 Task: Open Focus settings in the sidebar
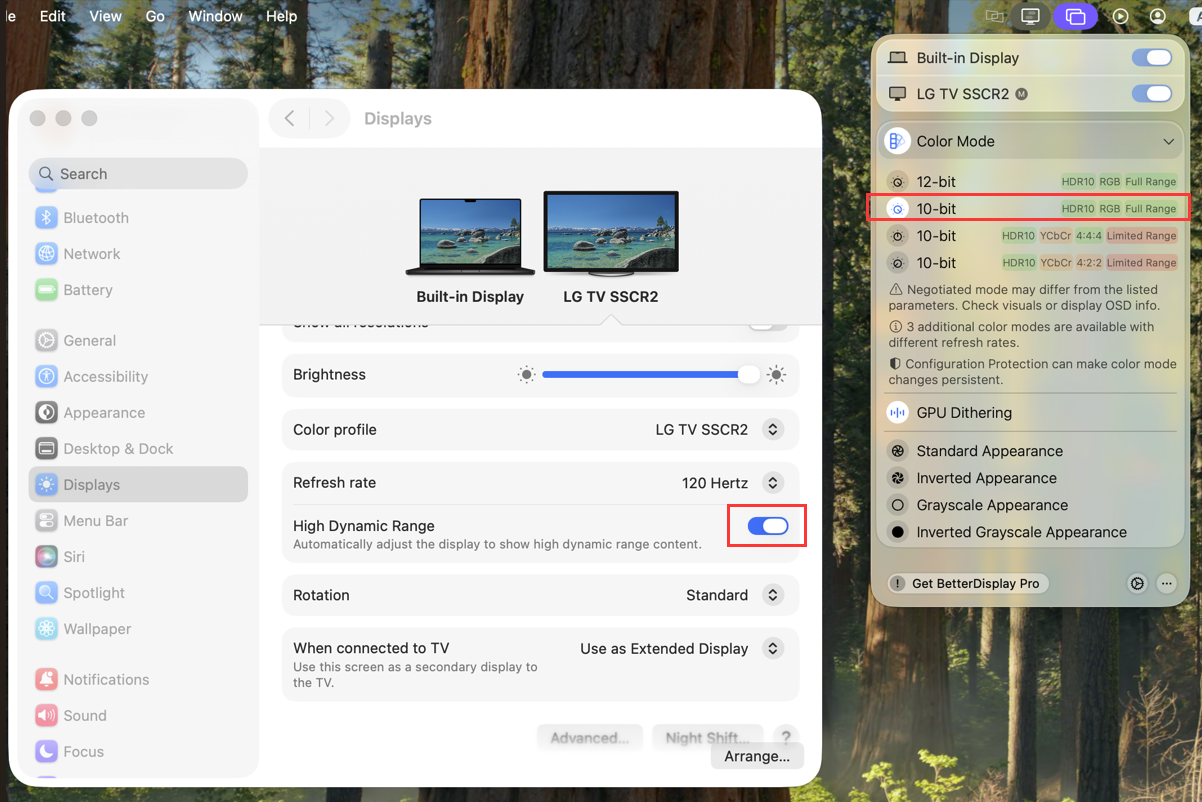point(138,752)
